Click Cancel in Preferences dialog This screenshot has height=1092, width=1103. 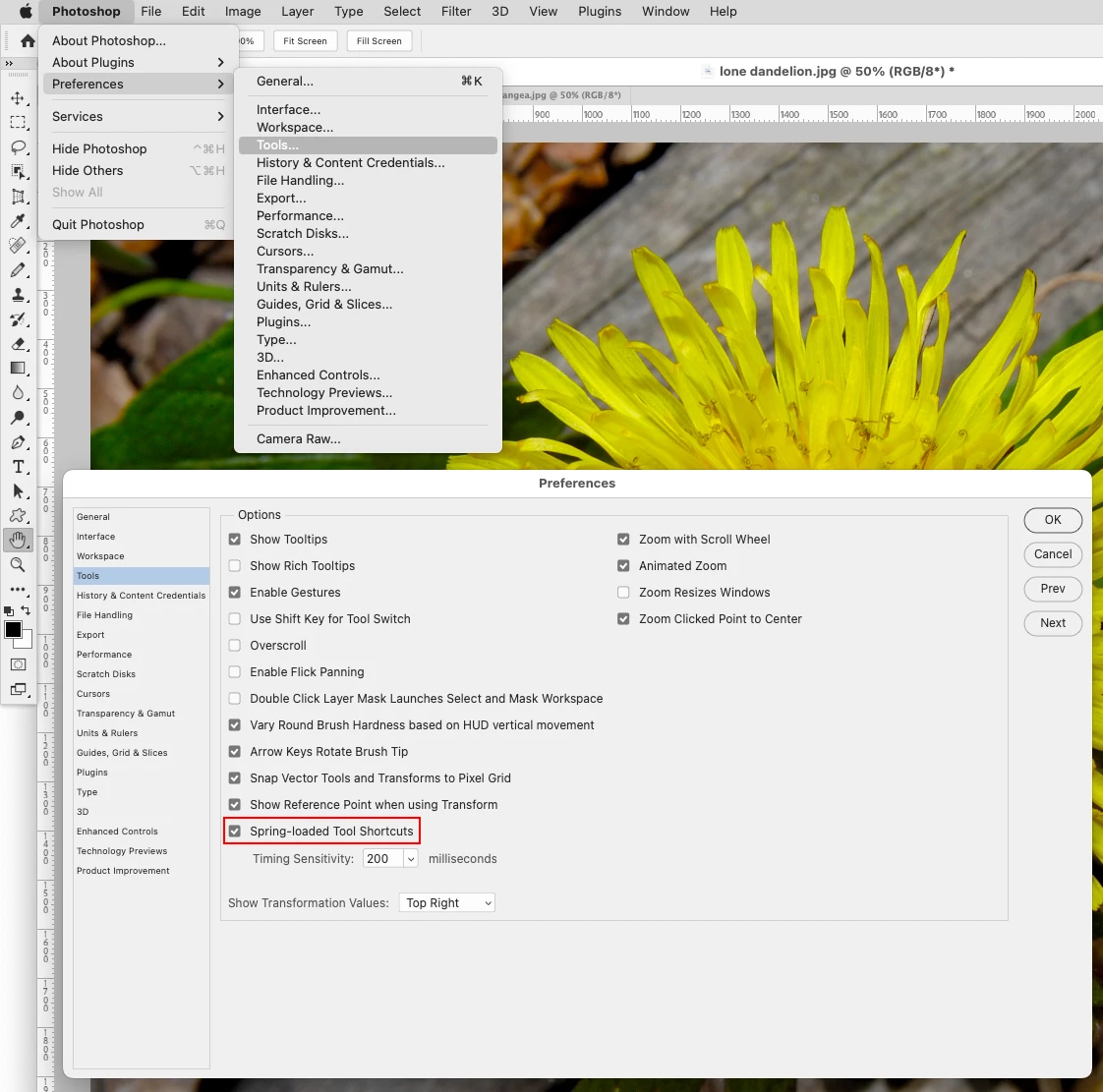(x=1052, y=554)
